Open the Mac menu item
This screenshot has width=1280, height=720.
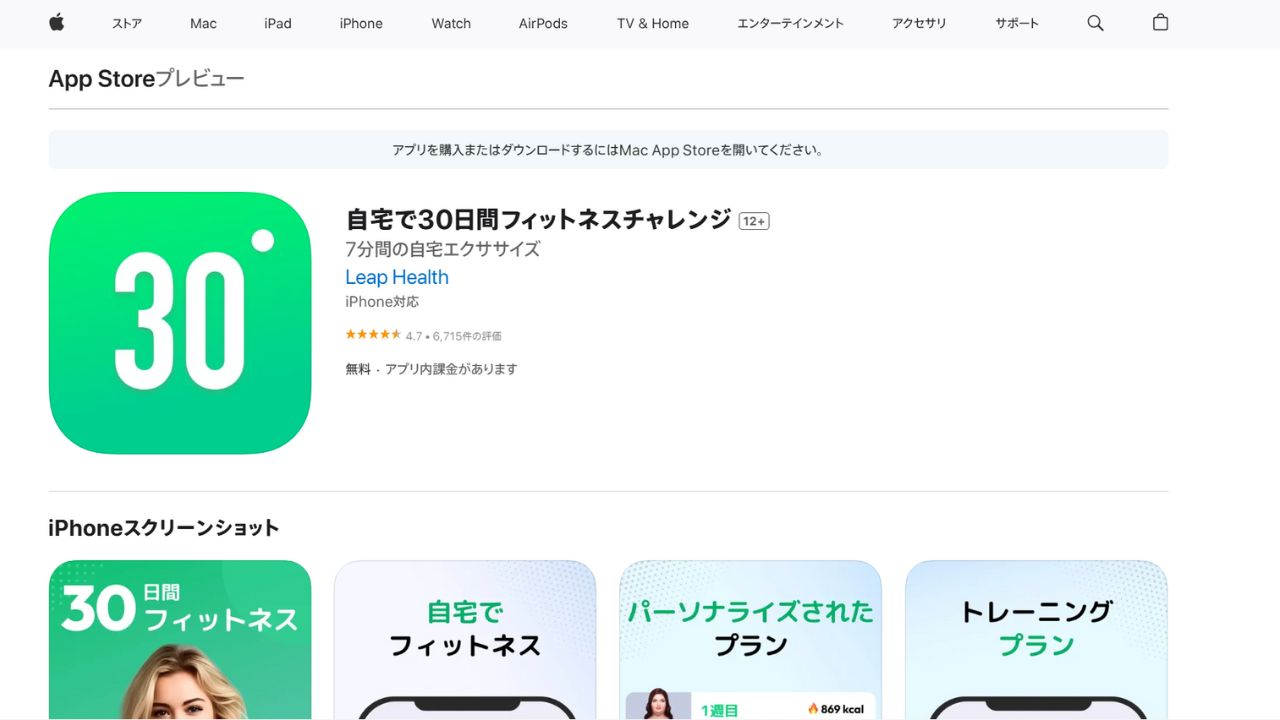(203, 23)
